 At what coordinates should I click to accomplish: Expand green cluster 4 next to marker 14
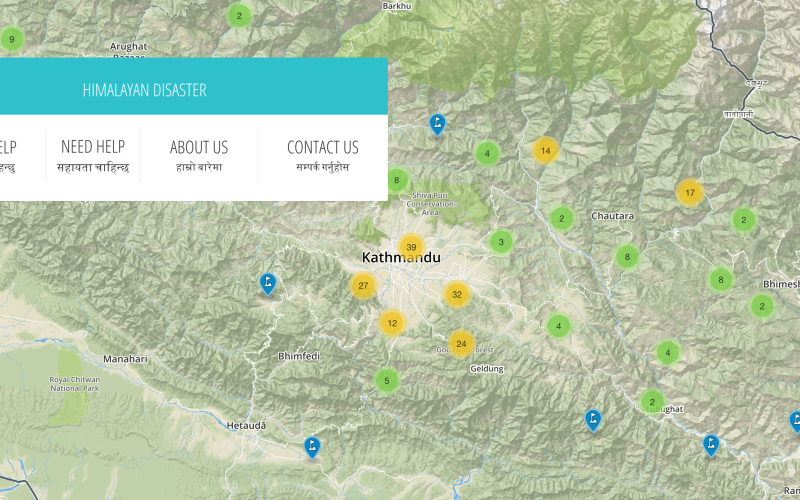(487, 153)
